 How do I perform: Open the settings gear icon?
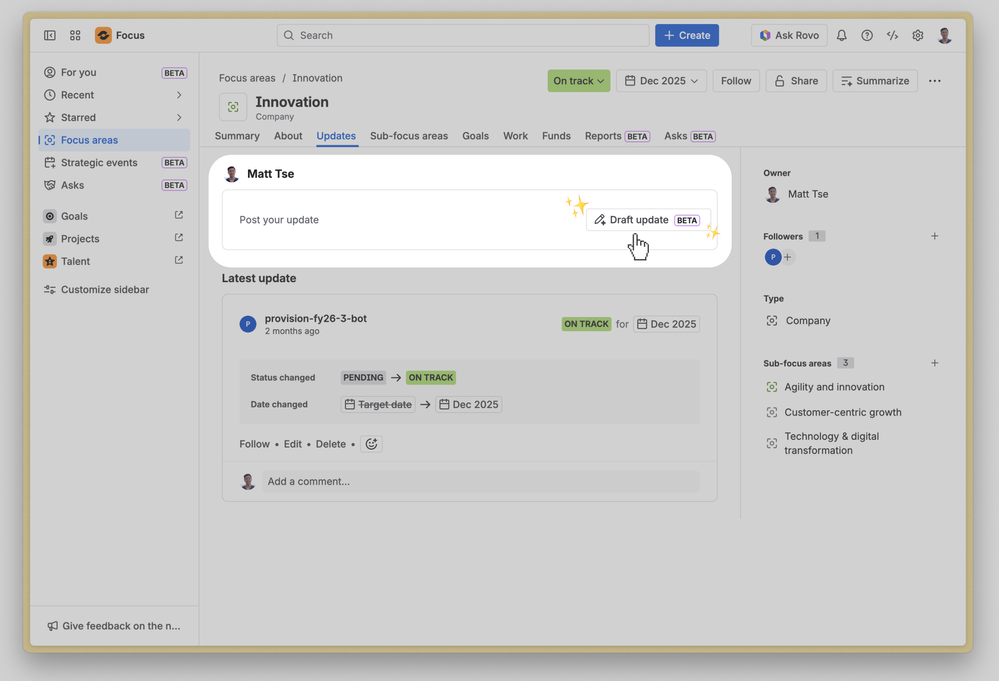pyautogui.click(x=917, y=35)
